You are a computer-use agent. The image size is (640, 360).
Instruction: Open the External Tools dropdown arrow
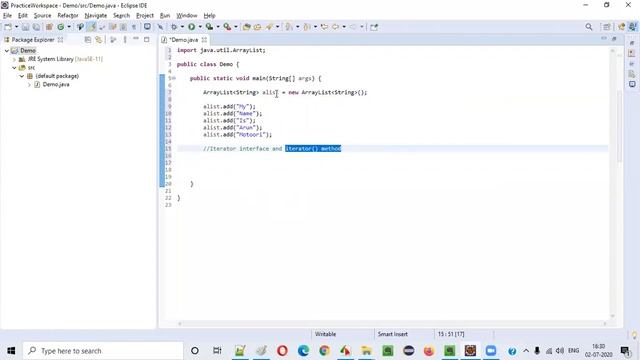pyautogui.click(x=236, y=27)
